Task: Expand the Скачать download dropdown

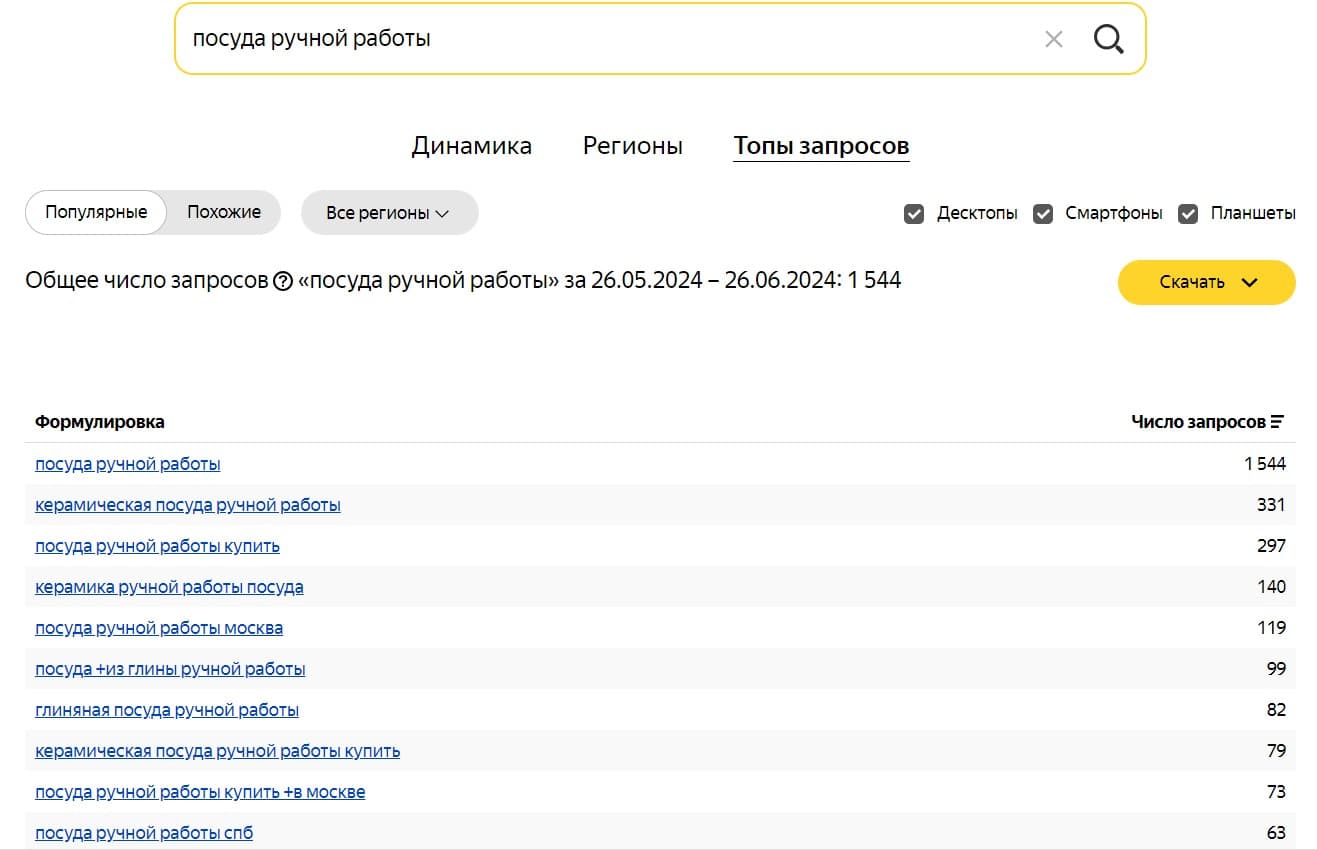Action: 1206,282
